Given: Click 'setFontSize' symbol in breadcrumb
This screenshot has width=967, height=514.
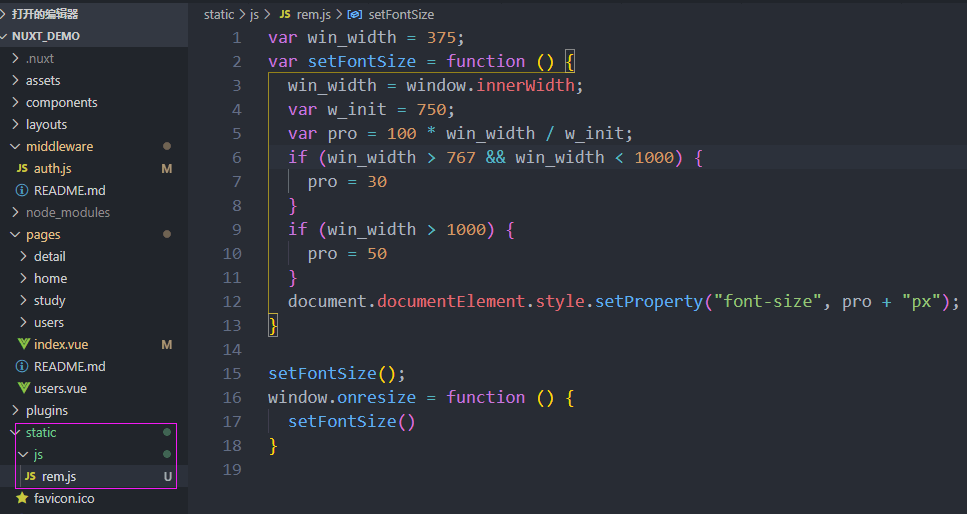Looking at the screenshot, I should pyautogui.click(x=401, y=14).
